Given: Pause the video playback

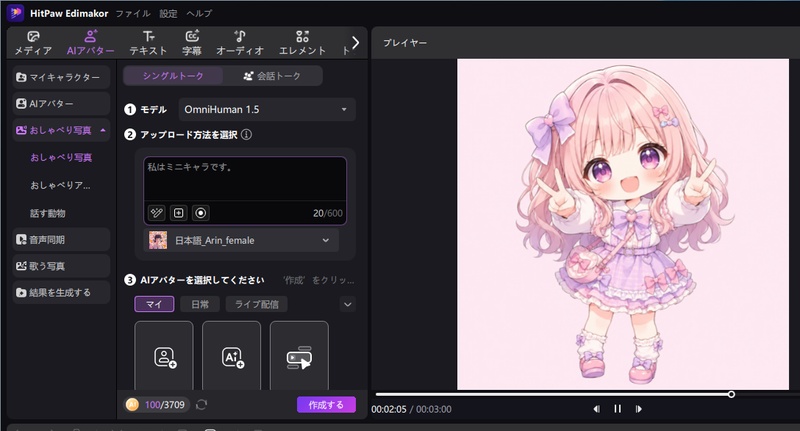Looking at the screenshot, I should [x=617, y=409].
